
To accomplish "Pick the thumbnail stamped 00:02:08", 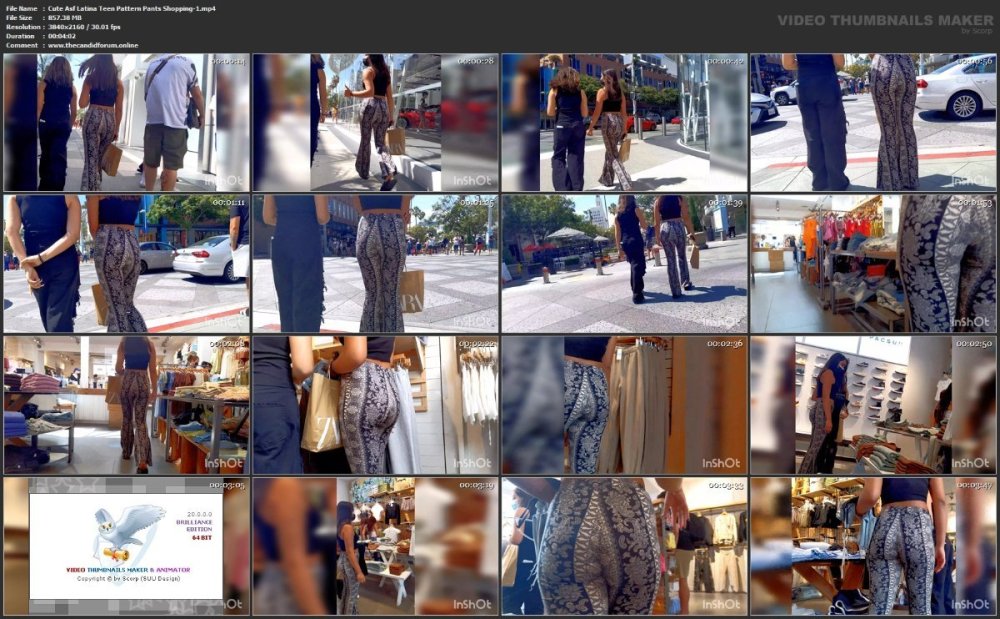I will [x=126, y=405].
